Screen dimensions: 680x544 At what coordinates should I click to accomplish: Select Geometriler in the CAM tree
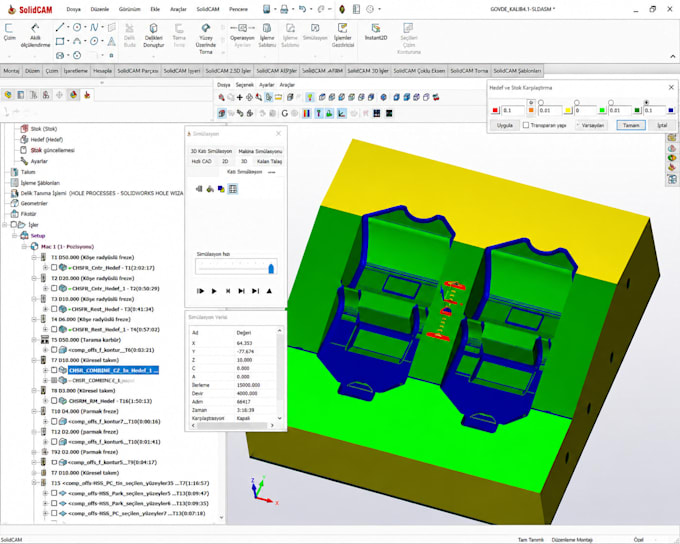(x=34, y=203)
